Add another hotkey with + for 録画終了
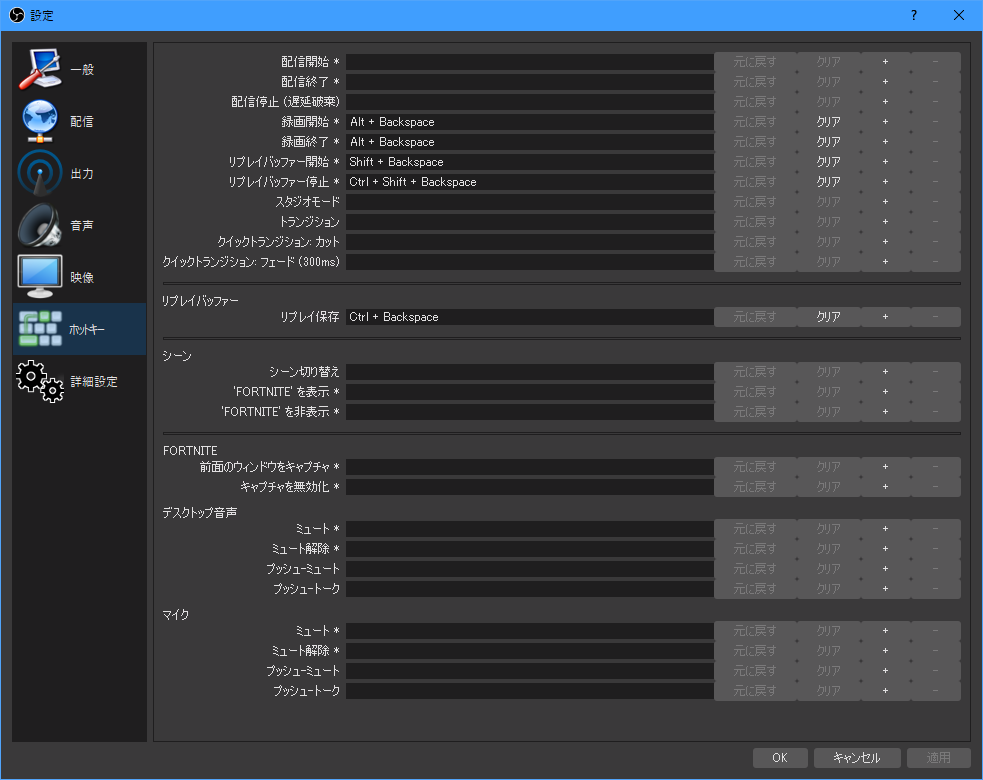983x780 pixels. pos(885,142)
